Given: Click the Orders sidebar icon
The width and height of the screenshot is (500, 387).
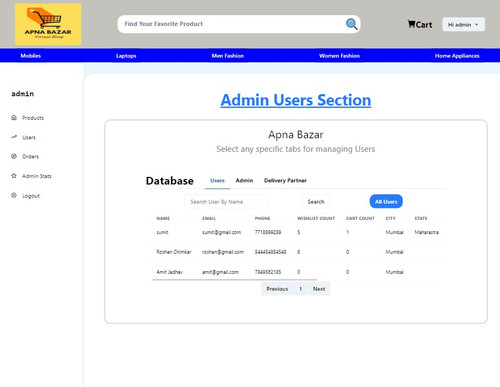Looking at the screenshot, I should 14,156.
